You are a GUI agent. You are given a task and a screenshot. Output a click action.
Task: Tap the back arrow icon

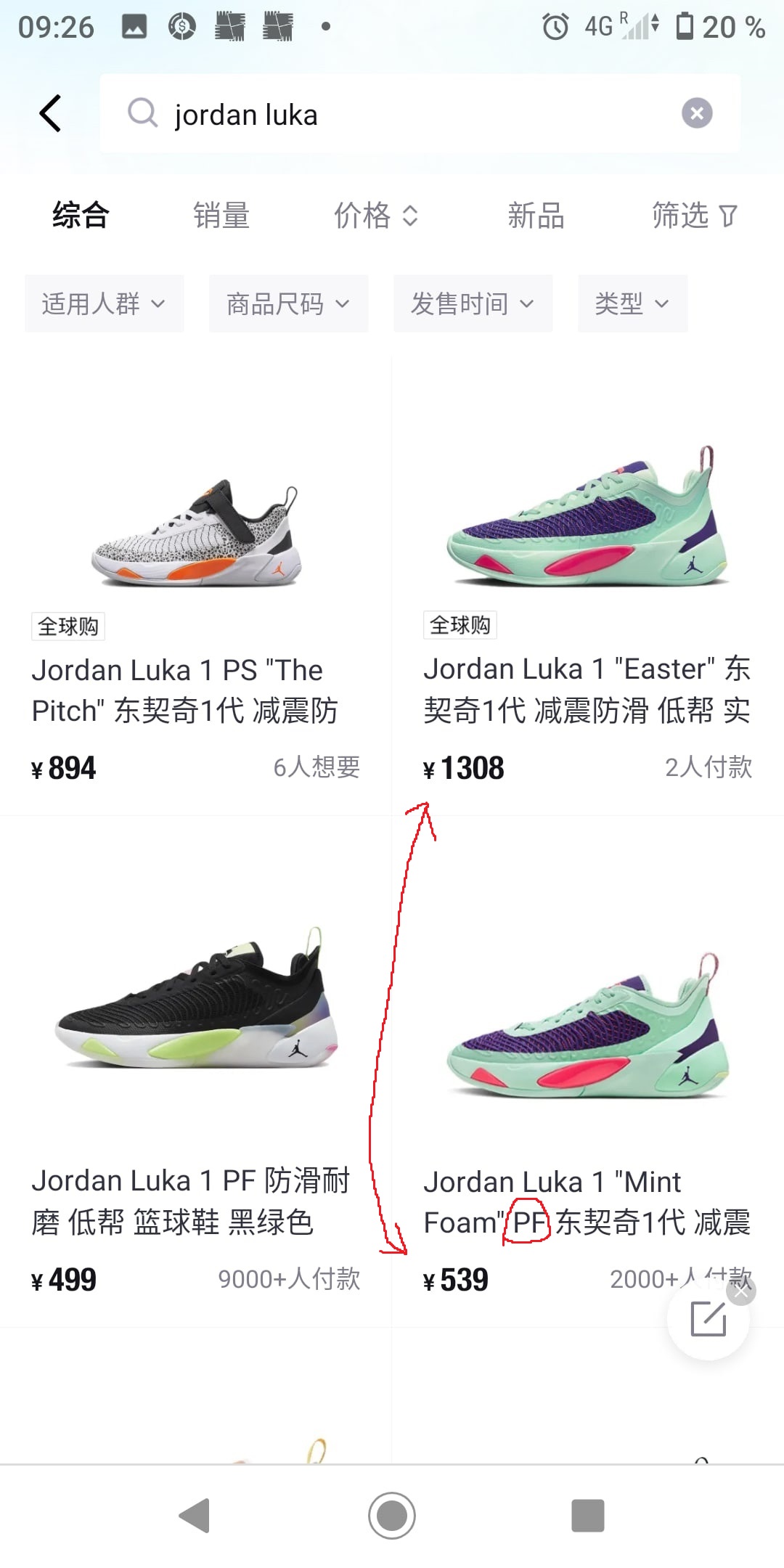pos(49,113)
